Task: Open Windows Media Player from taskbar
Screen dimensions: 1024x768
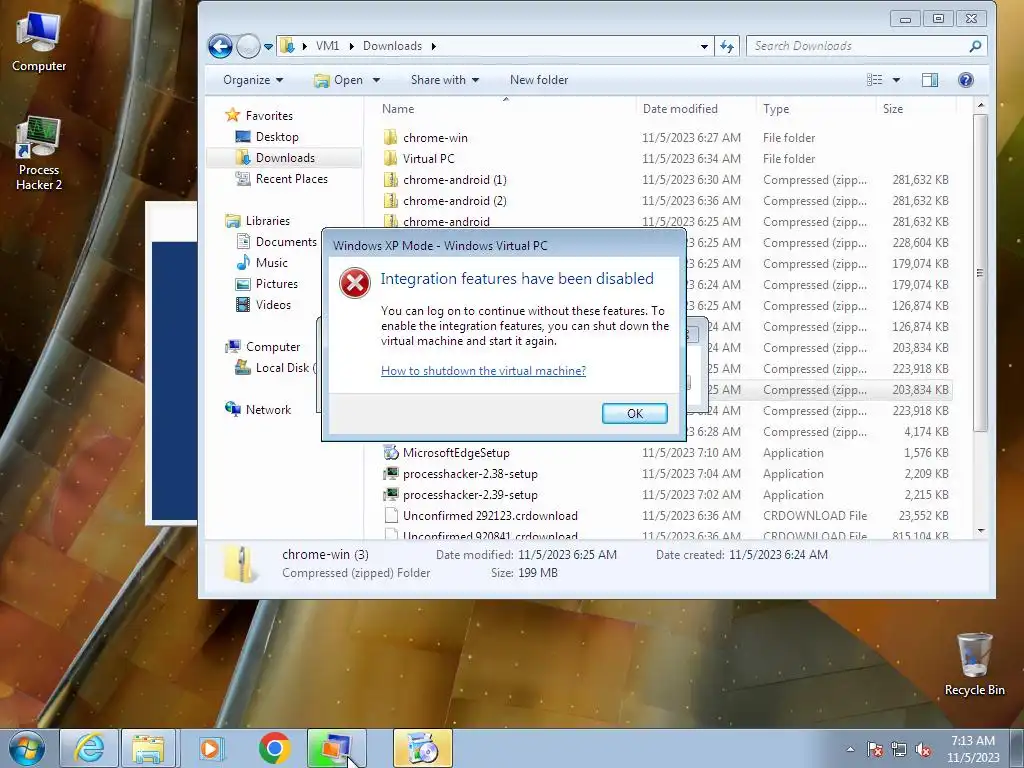Action: (211, 748)
